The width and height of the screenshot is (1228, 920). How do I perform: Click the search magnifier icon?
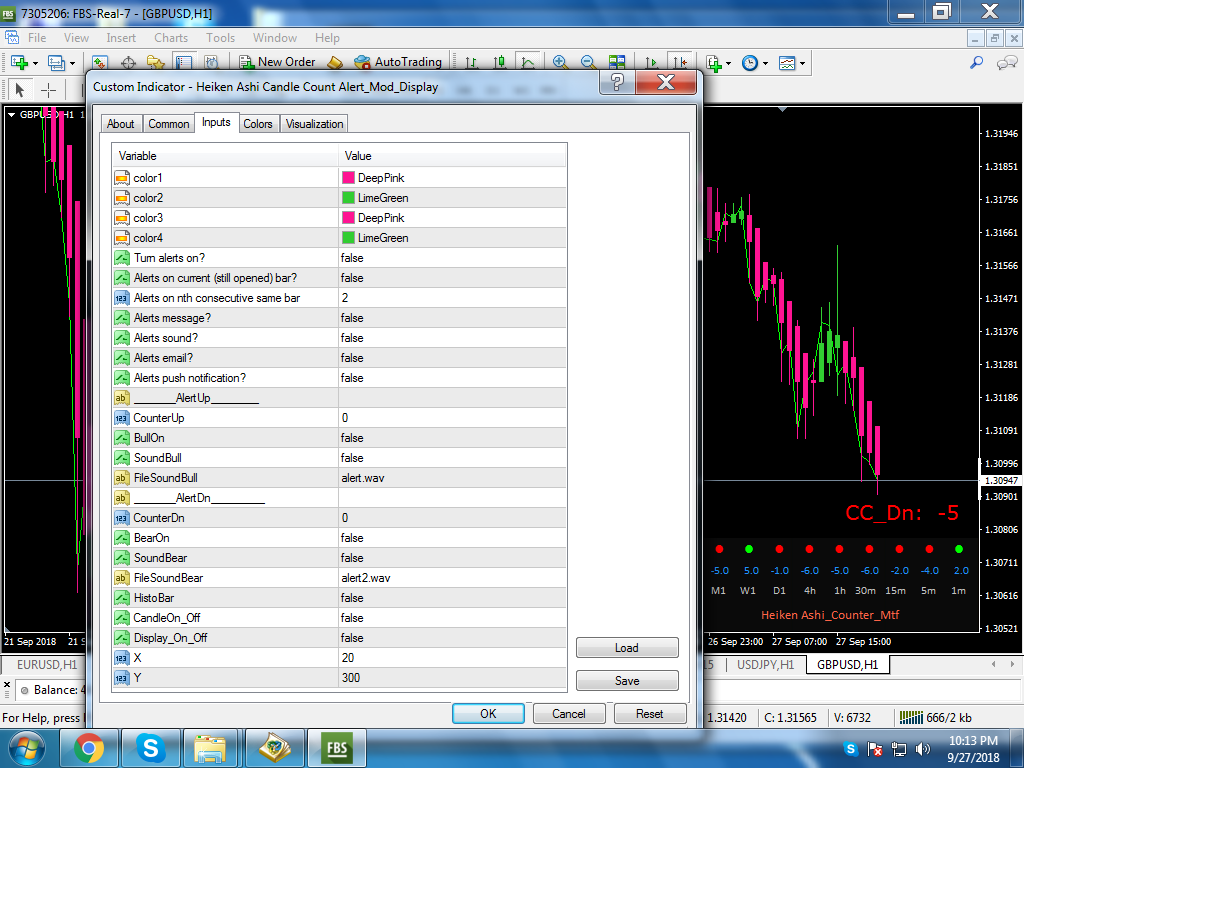977,62
